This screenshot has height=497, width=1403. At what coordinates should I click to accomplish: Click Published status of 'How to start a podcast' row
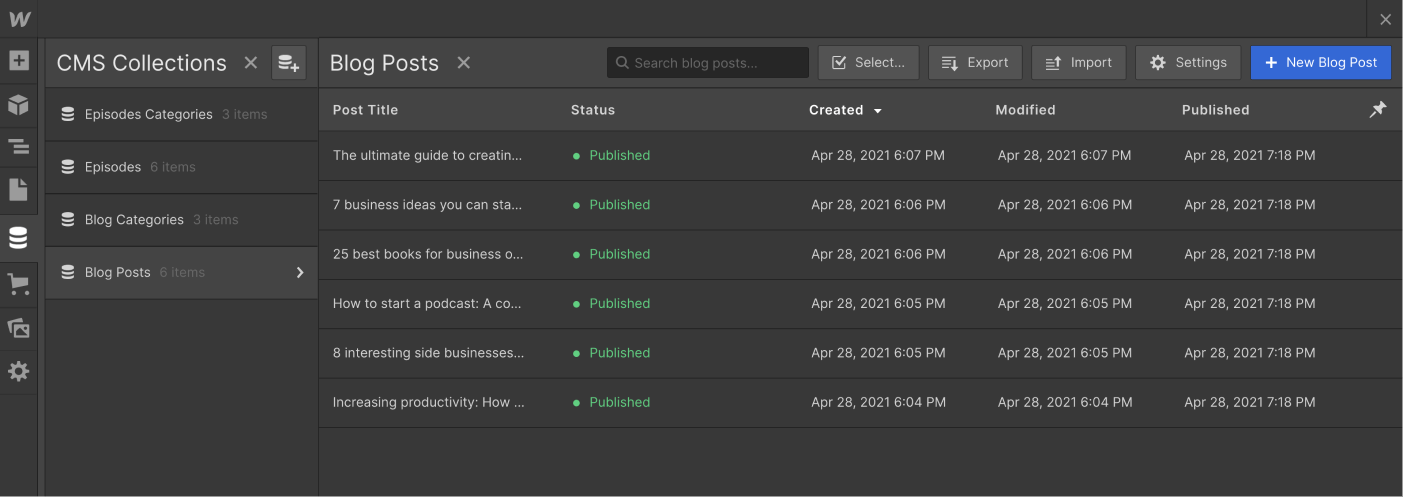point(611,303)
